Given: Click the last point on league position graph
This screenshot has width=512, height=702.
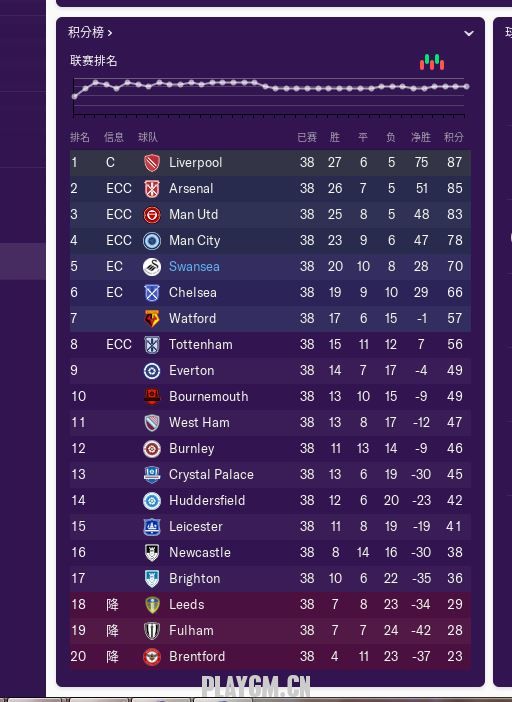Looking at the screenshot, I should point(466,86).
